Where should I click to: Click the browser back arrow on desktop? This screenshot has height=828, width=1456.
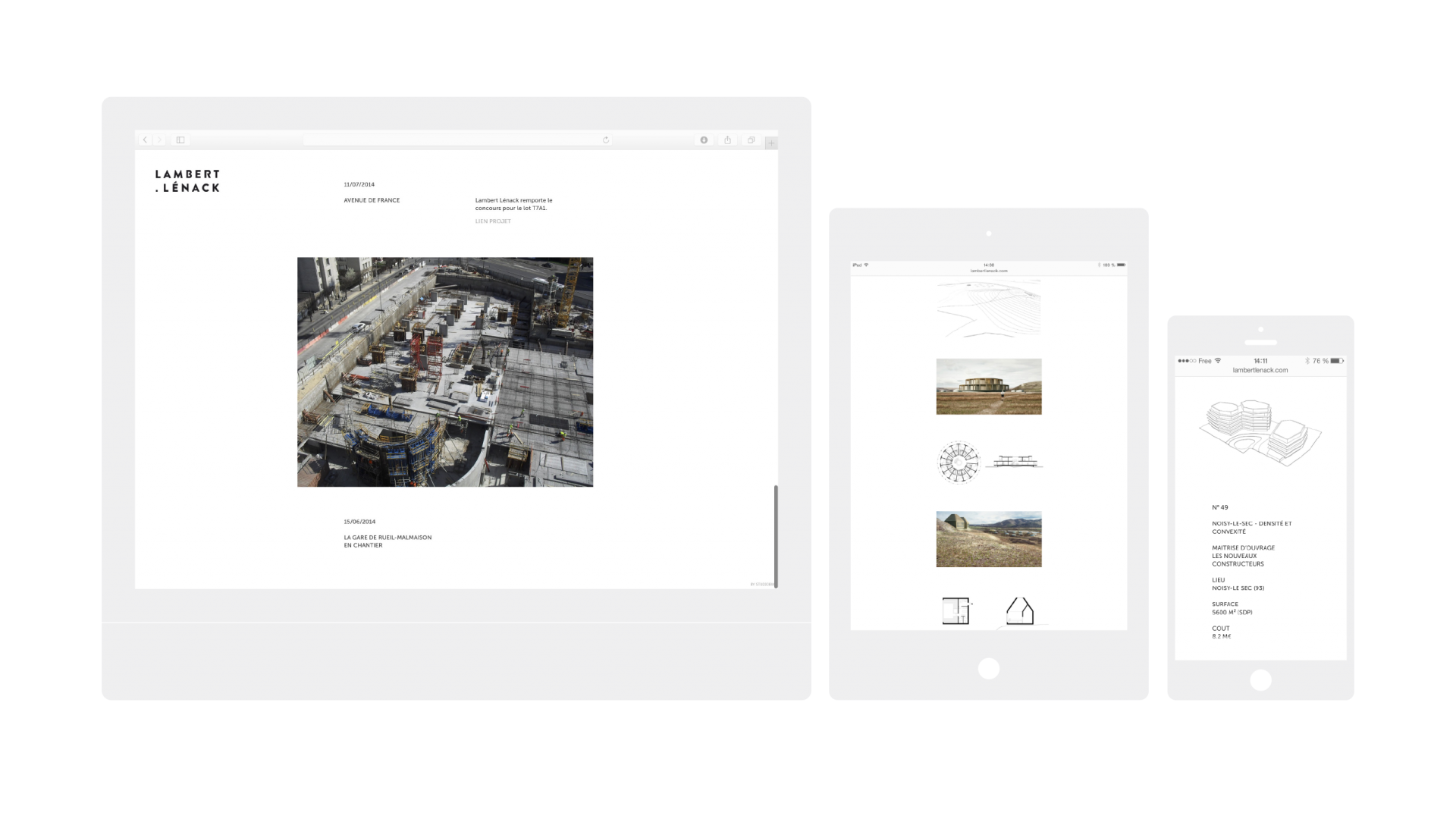[x=145, y=140]
